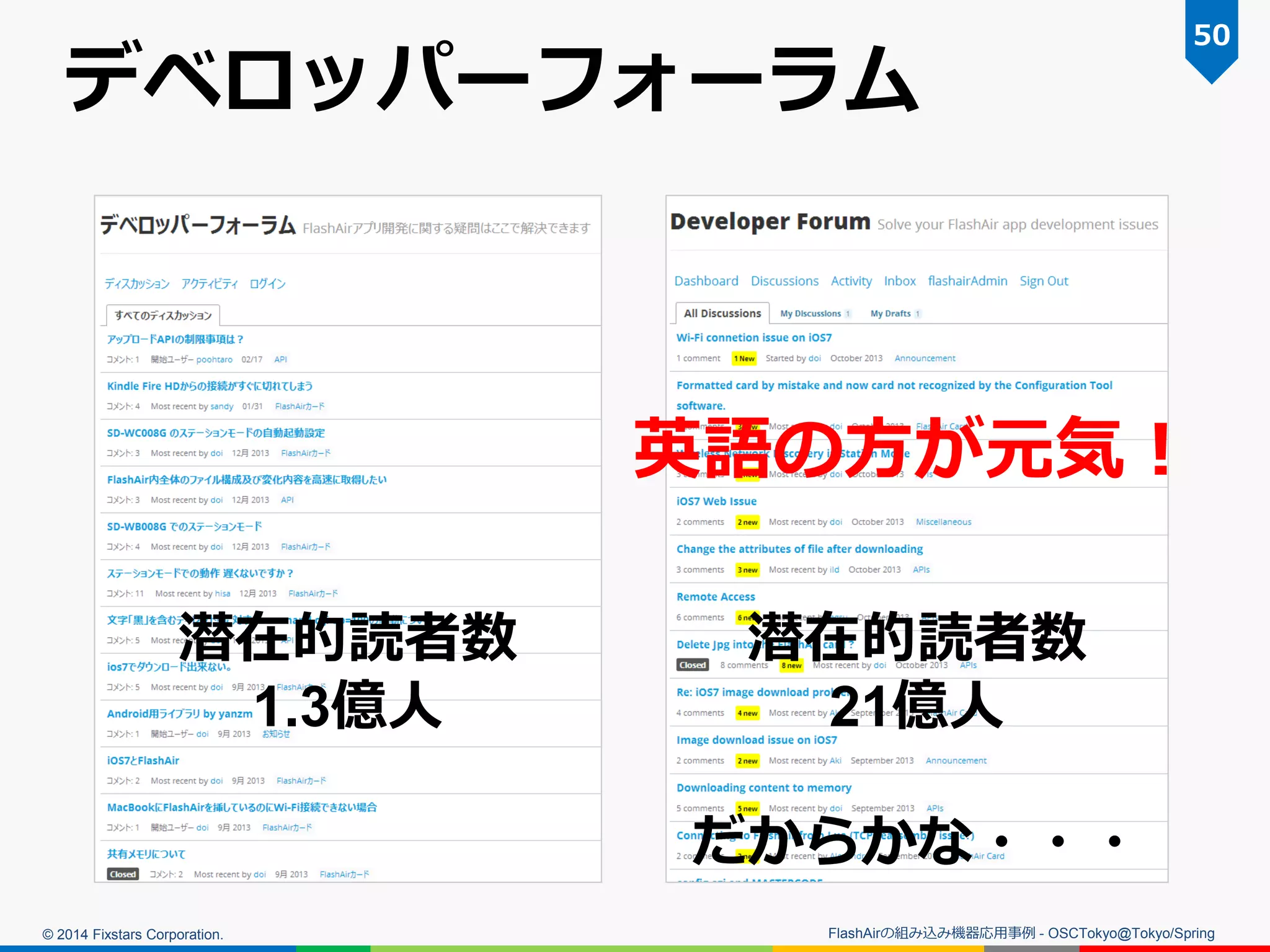Click APIs tag on Downloading content thread
Image resolution: width=1270 pixels, height=952 pixels.
click(935, 808)
